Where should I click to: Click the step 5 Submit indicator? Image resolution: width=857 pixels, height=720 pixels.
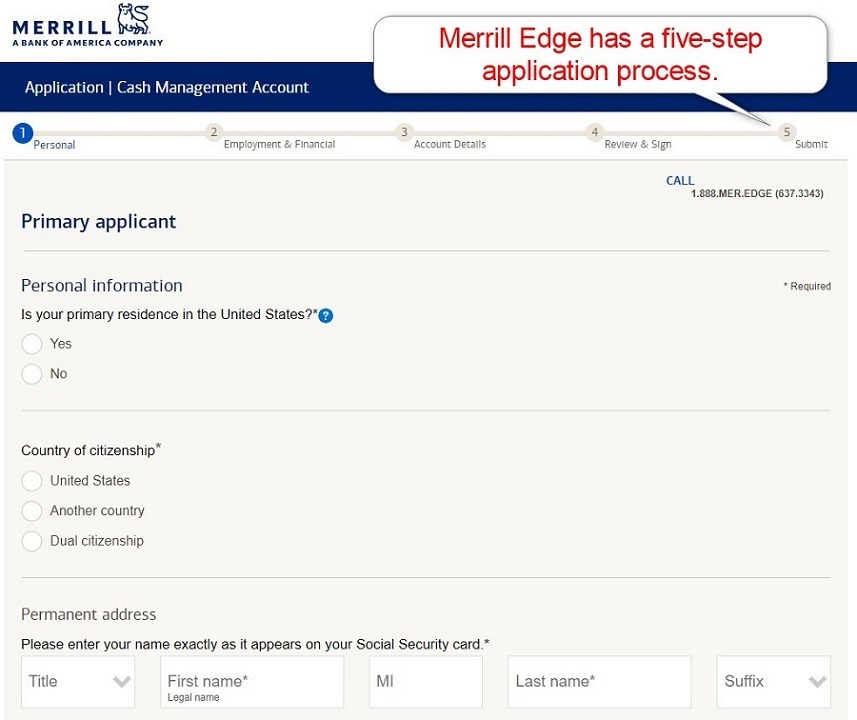(x=786, y=132)
